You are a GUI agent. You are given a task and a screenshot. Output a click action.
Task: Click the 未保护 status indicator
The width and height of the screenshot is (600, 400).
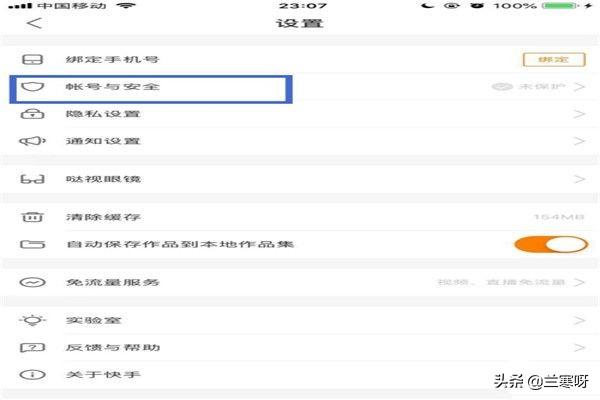528,87
